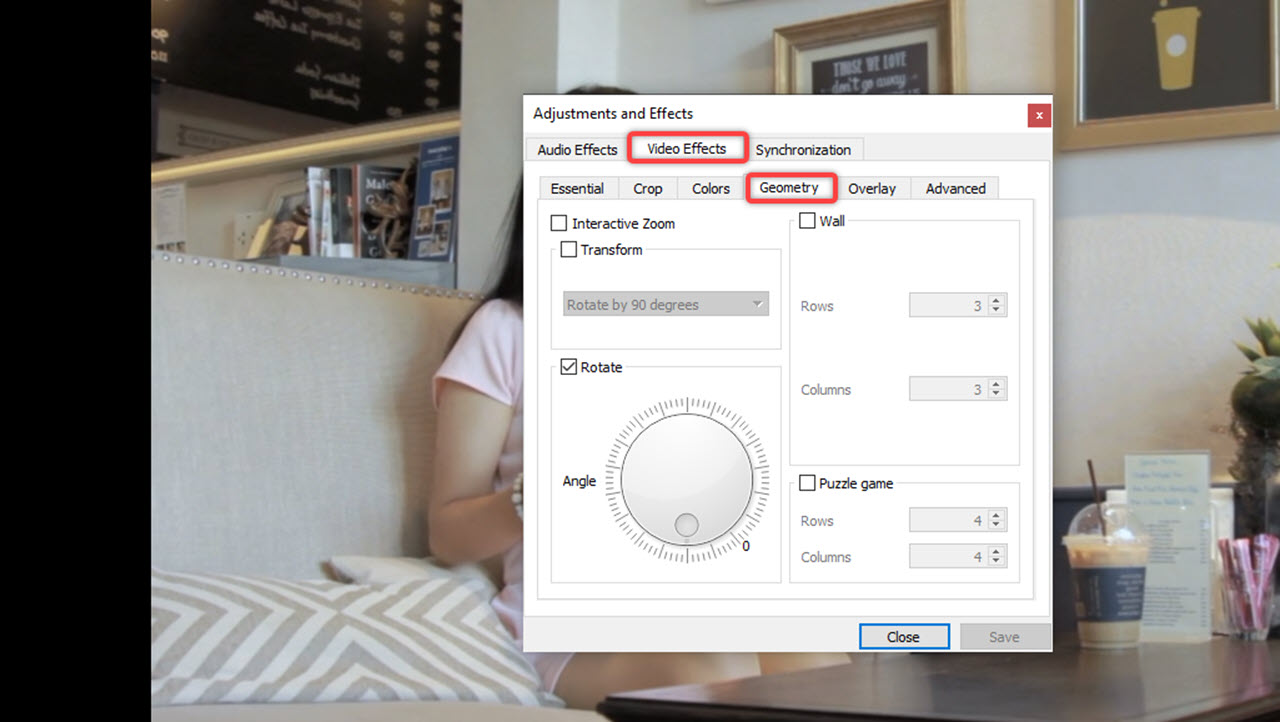Select the Essential sub-tab
Image resolution: width=1280 pixels, height=722 pixels.
pyautogui.click(x=578, y=188)
